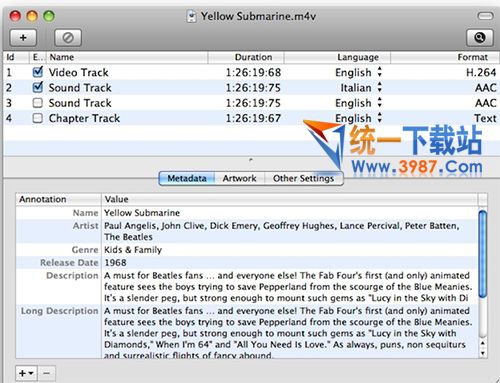Select the Sound Track name in row 3
This screenshot has height=383, width=500.
(80, 103)
